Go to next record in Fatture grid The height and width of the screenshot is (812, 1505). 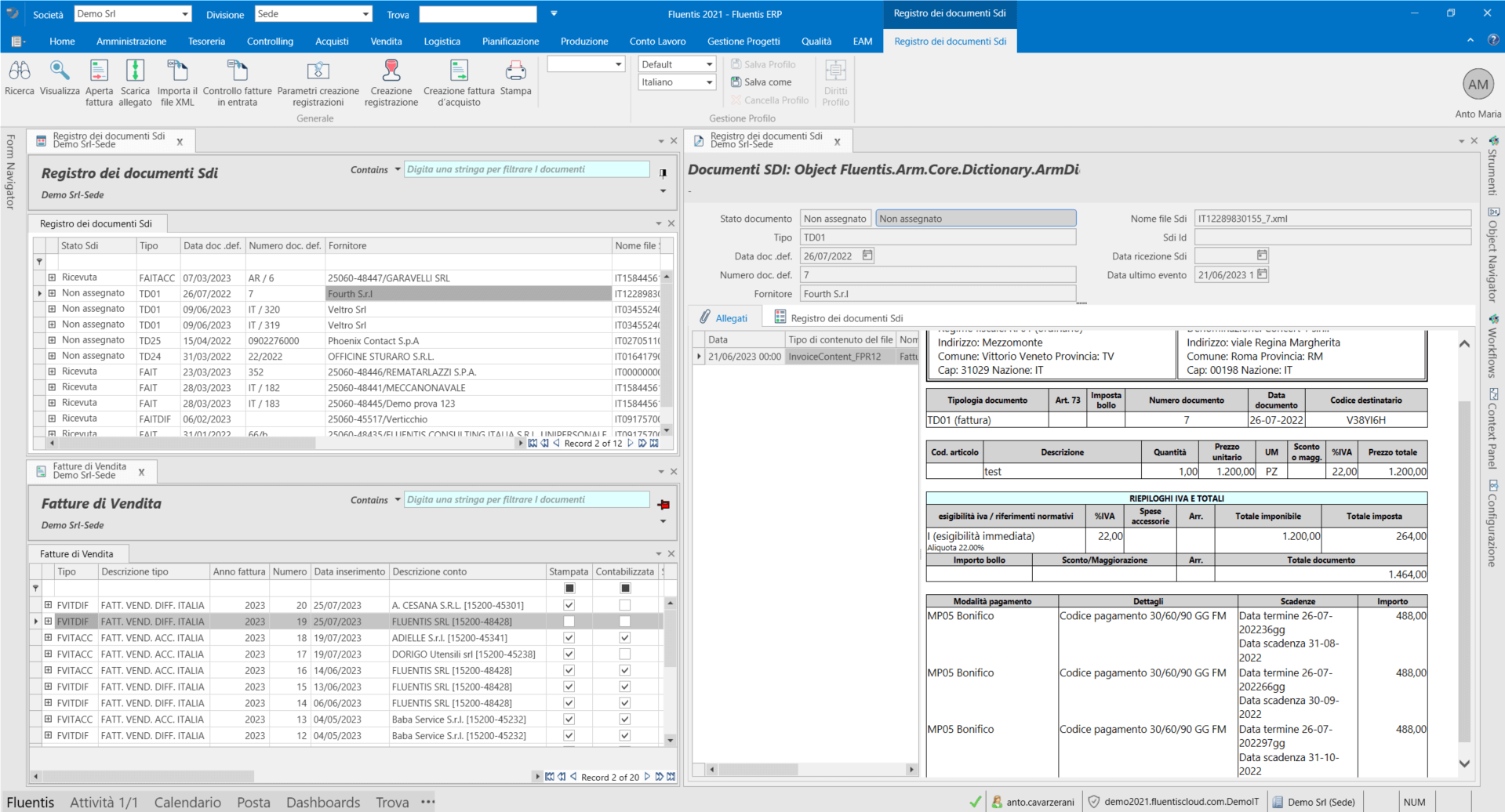(x=647, y=777)
